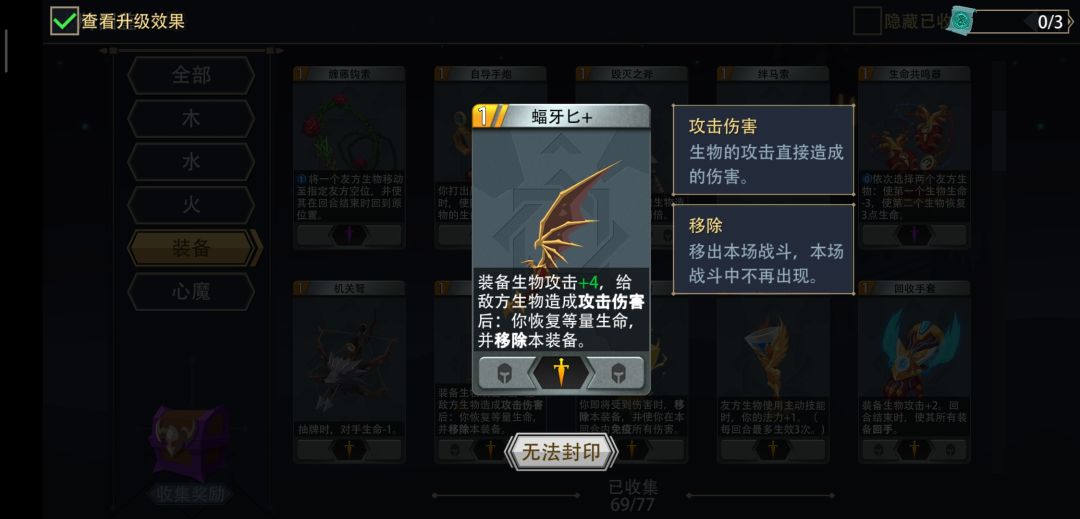Select the 木 category tab
Screen dimensions: 1080x519
tap(191, 118)
